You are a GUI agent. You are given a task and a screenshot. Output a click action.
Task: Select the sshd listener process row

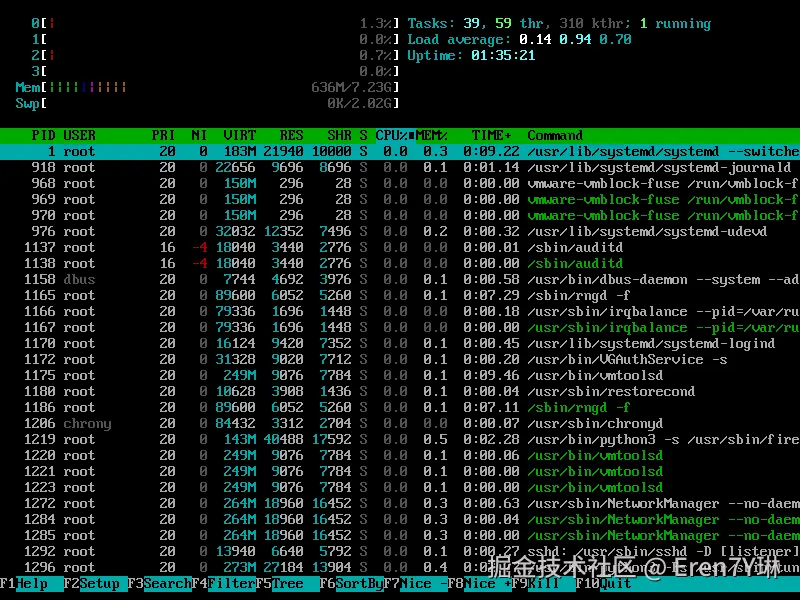tap(400, 551)
